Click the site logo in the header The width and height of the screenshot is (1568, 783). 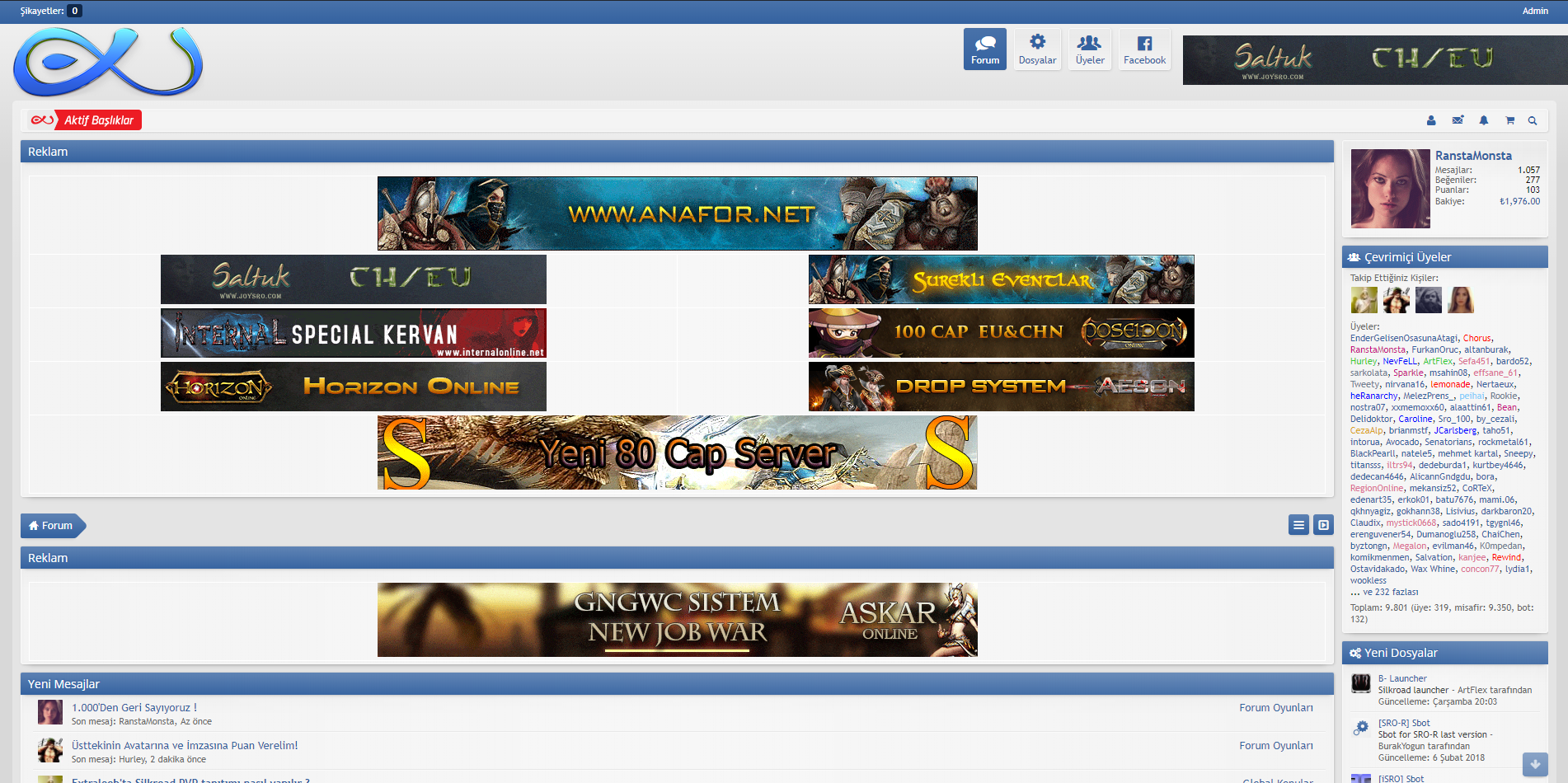pos(108,62)
